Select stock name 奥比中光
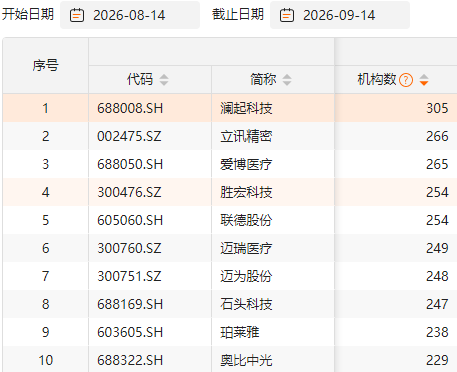This screenshot has width=457, height=372. tap(246, 360)
